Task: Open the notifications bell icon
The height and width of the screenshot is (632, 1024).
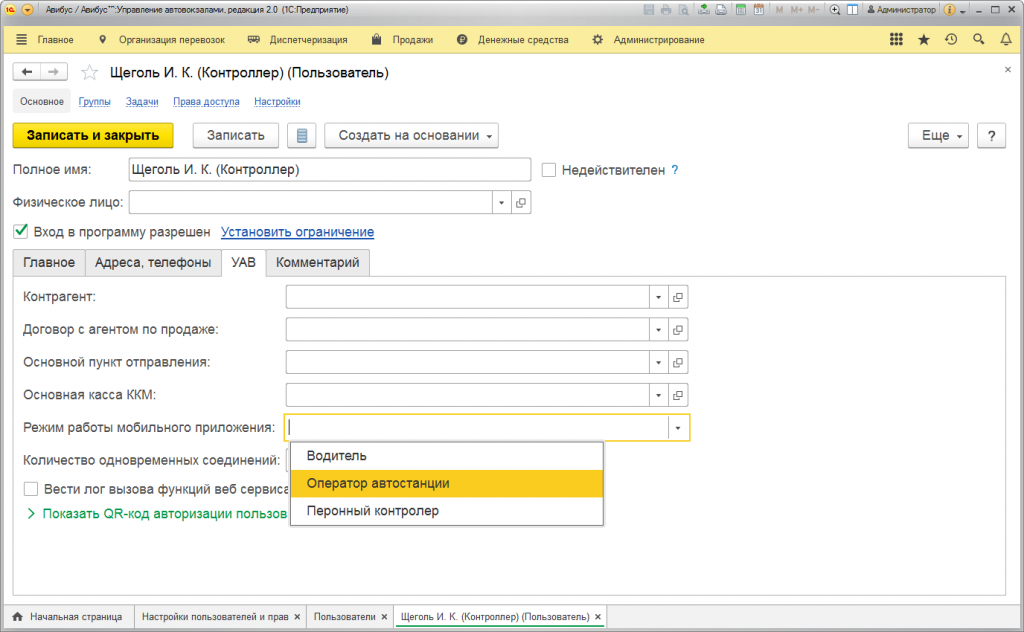Action: pyautogui.click(x=1005, y=40)
